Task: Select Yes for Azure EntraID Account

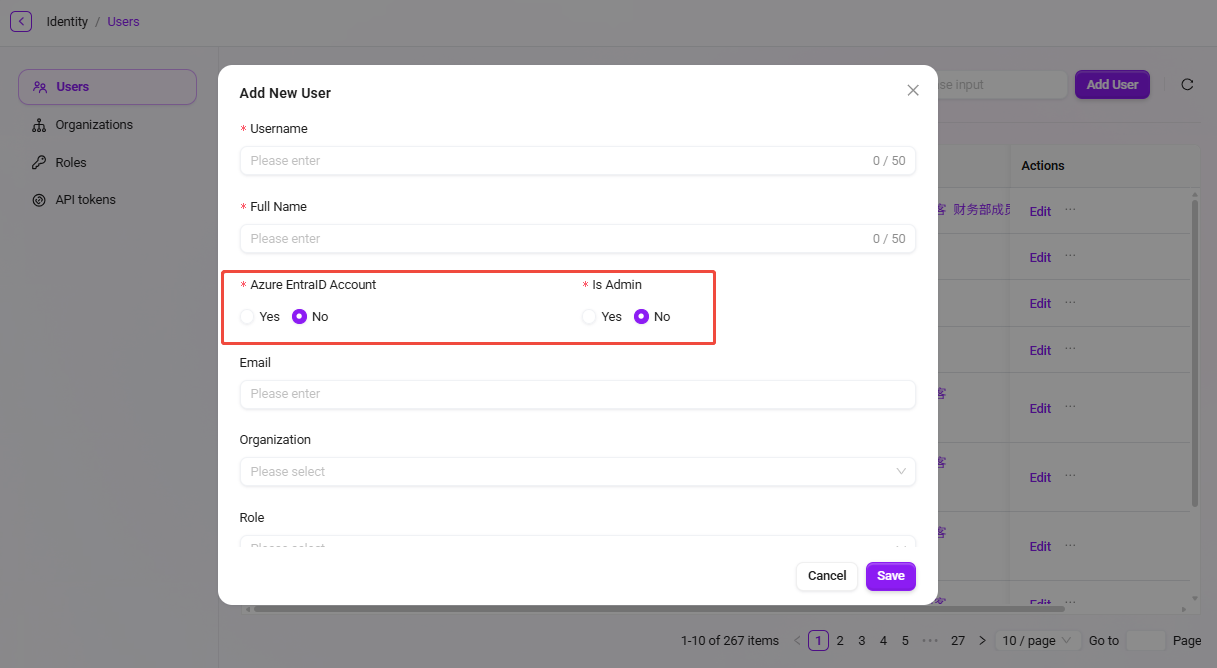Action: [247, 317]
